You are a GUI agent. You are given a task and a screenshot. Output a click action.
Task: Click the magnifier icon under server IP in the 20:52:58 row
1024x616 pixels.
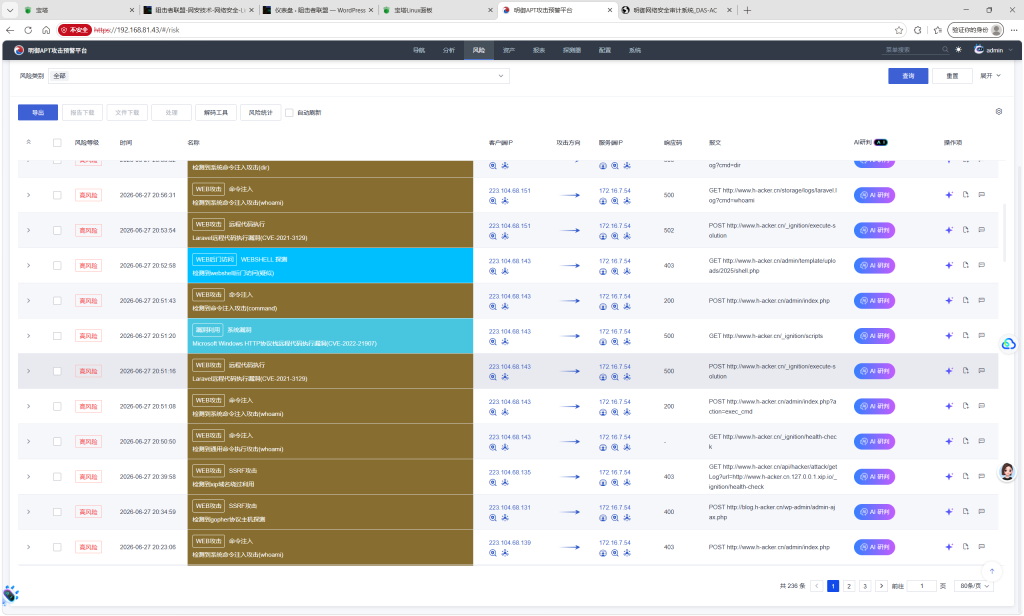(x=615, y=271)
